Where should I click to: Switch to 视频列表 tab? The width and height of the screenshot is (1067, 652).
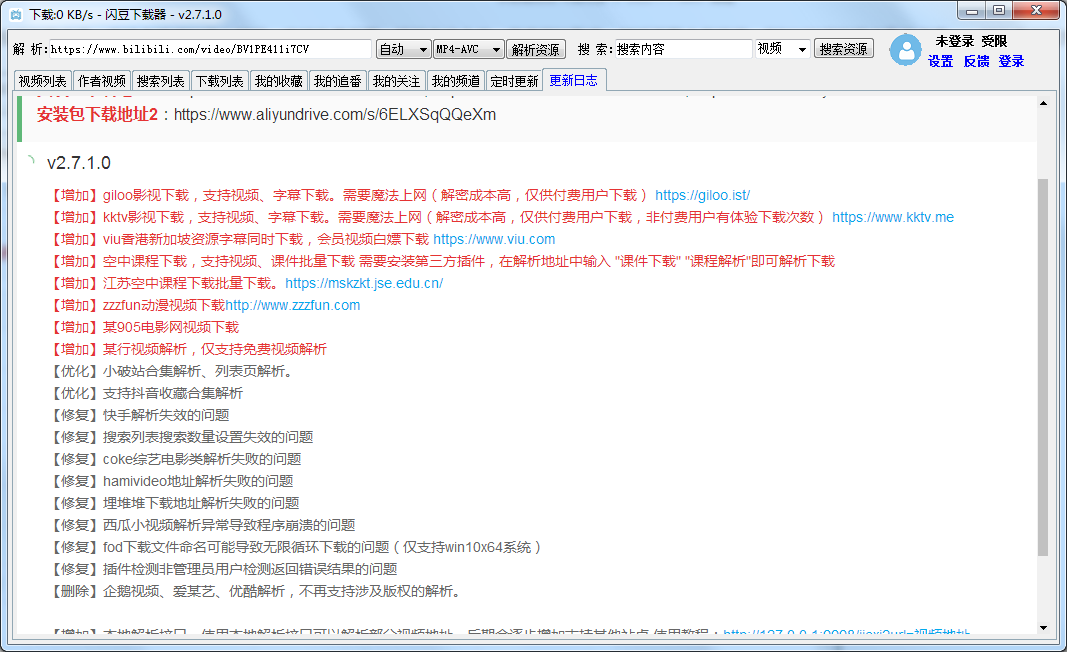[42, 81]
